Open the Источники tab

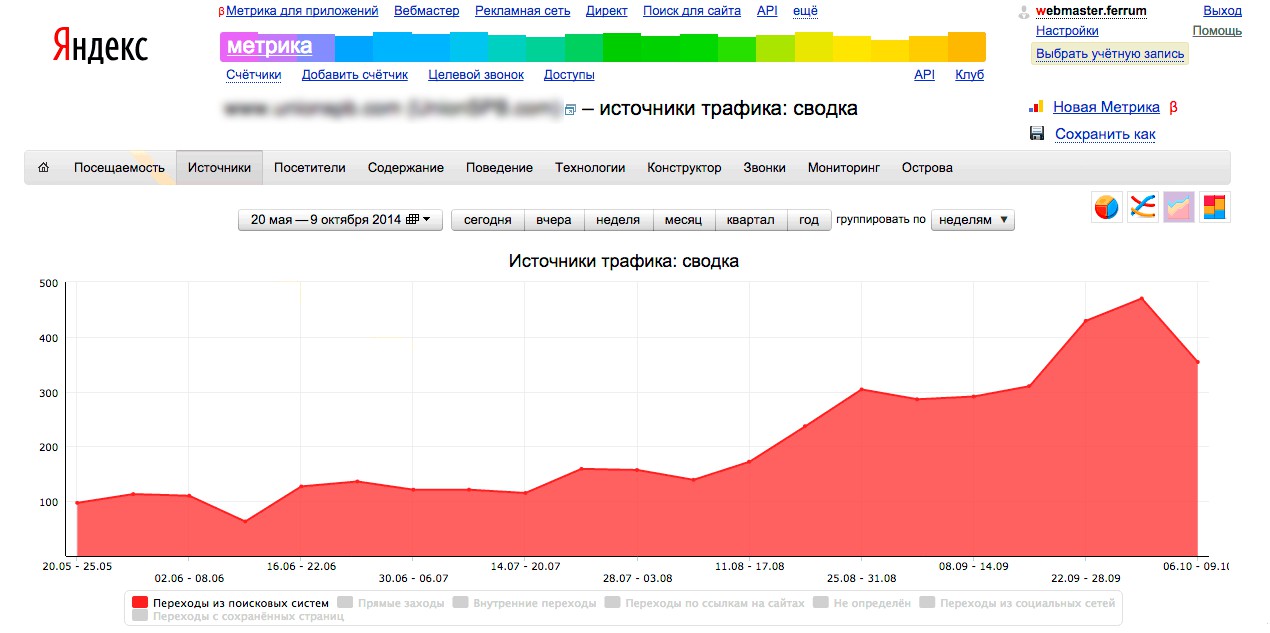tap(220, 168)
